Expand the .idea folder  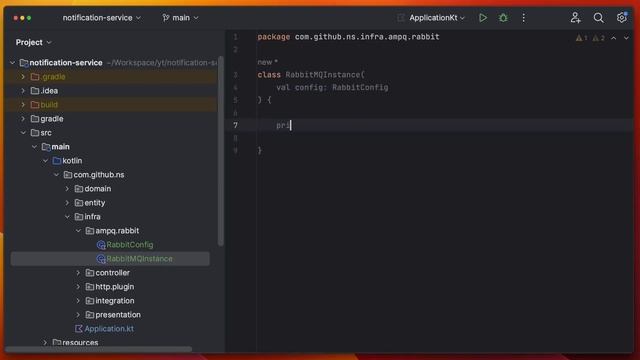23,91
